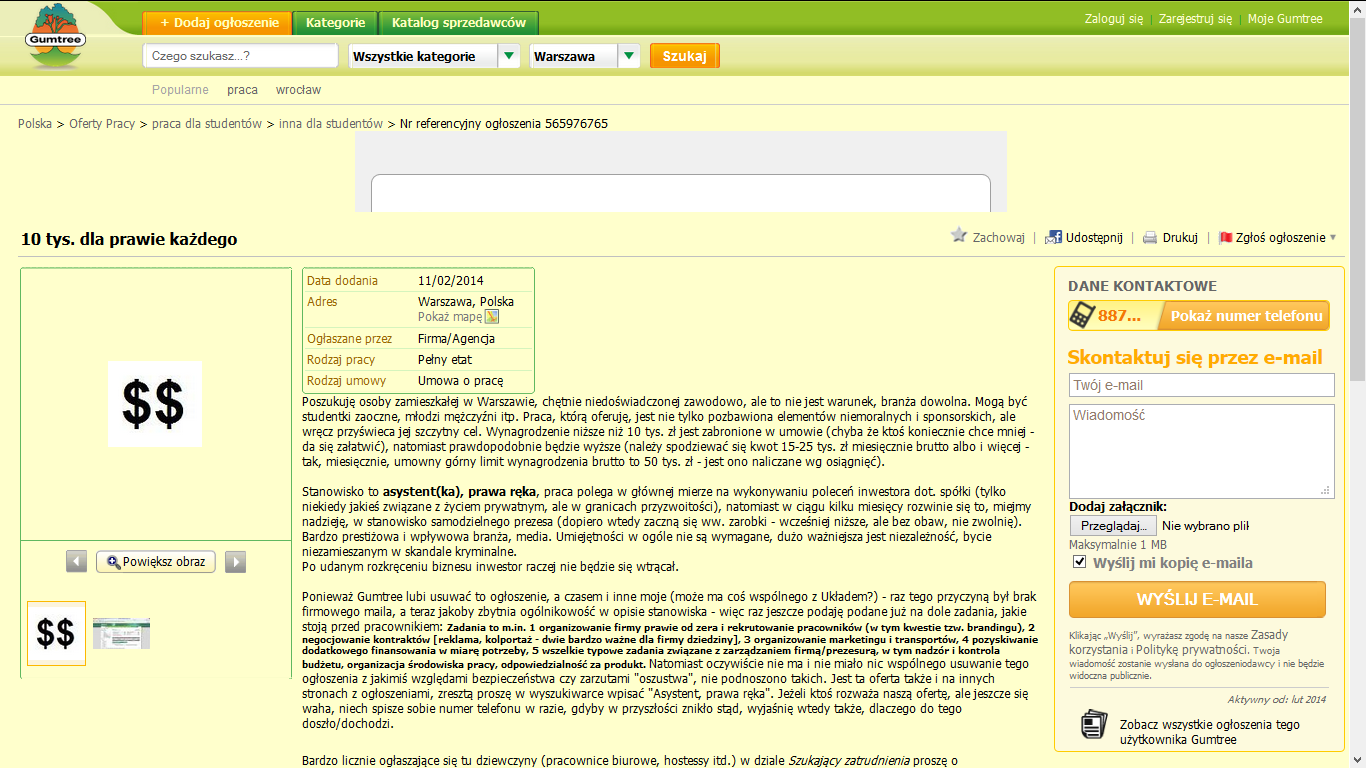Viewport: 1366px width, 768px height.
Task: Click the phone icon in contact panel
Action: (x=1082, y=316)
